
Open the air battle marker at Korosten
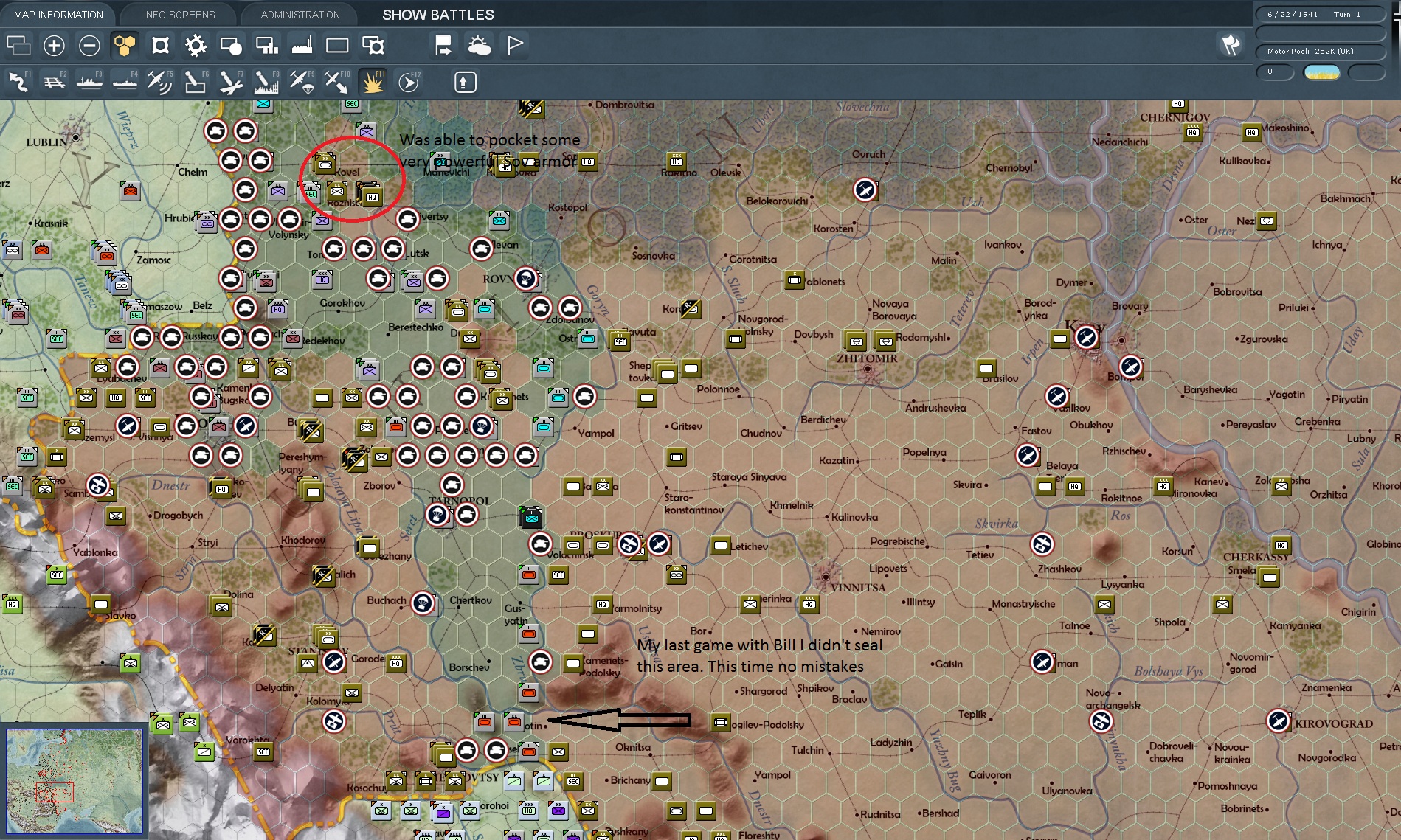pos(865,190)
